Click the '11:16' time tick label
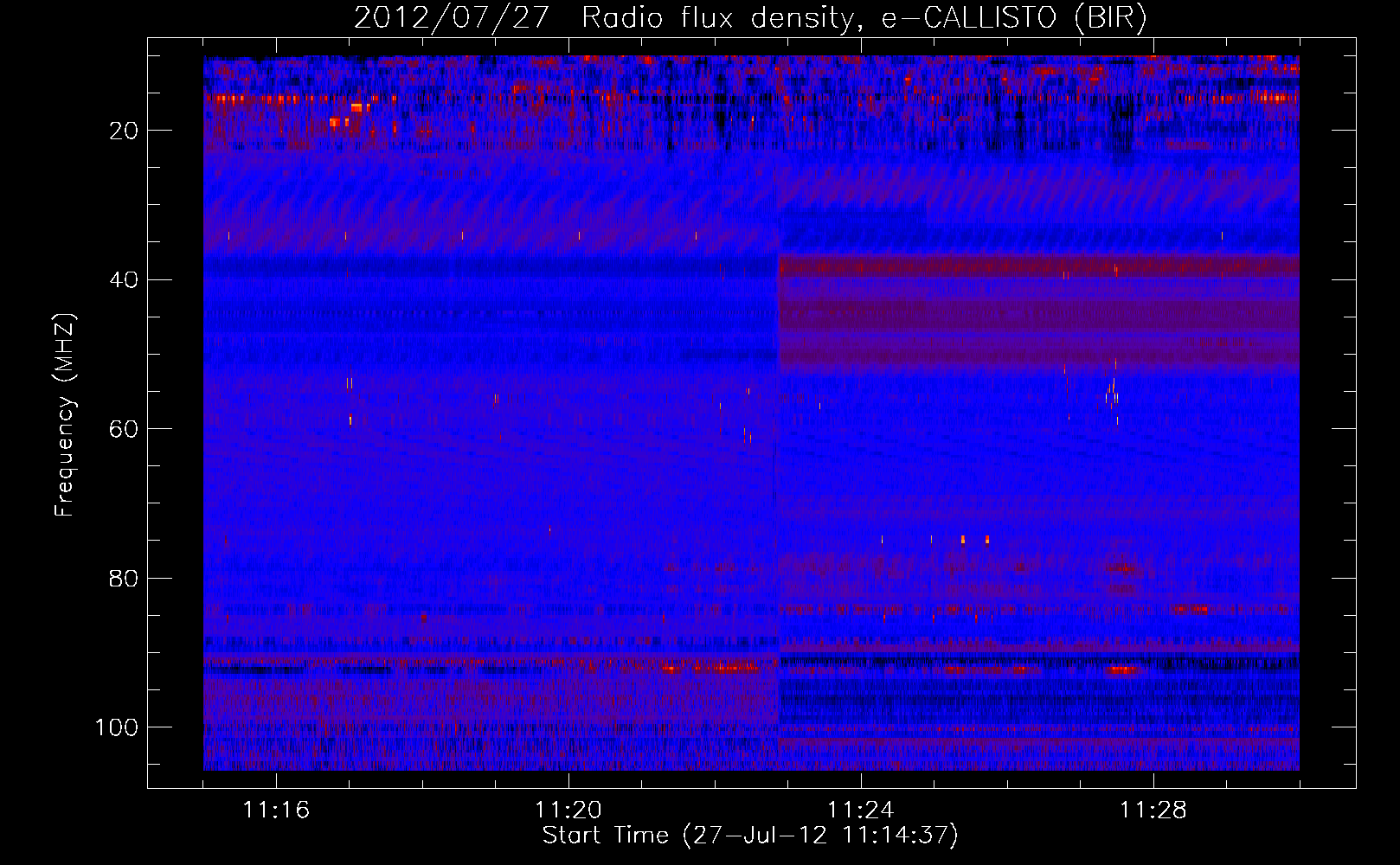 point(276,811)
